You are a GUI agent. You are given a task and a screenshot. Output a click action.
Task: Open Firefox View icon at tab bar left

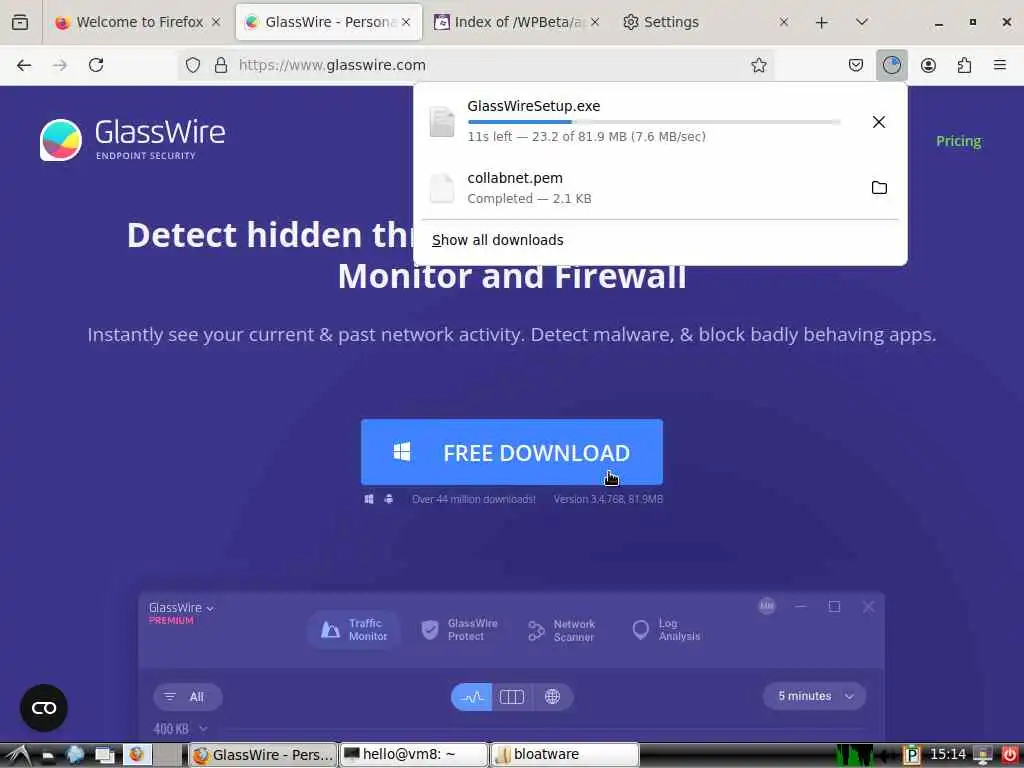click(20, 22)
